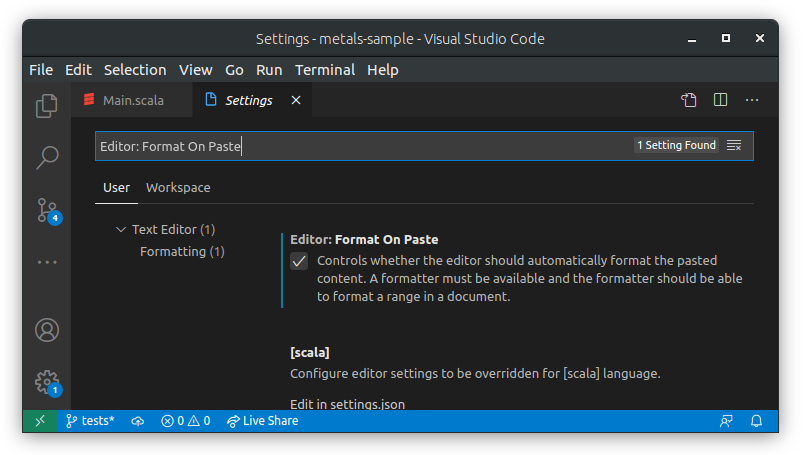Viewport: 803px width, 455px height.
Task: Open the Accounts icon in activity bar
Action: tap(47, 329)
